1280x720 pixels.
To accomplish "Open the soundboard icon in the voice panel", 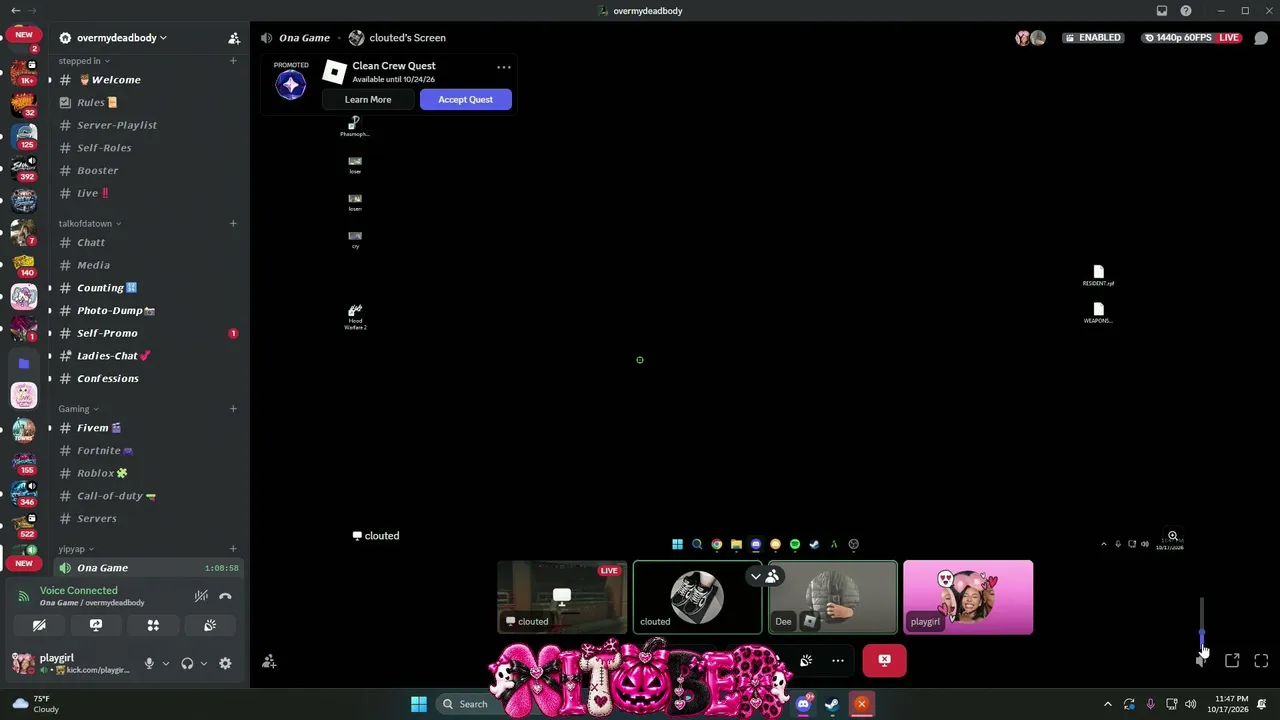I will (x=210, y=625).
